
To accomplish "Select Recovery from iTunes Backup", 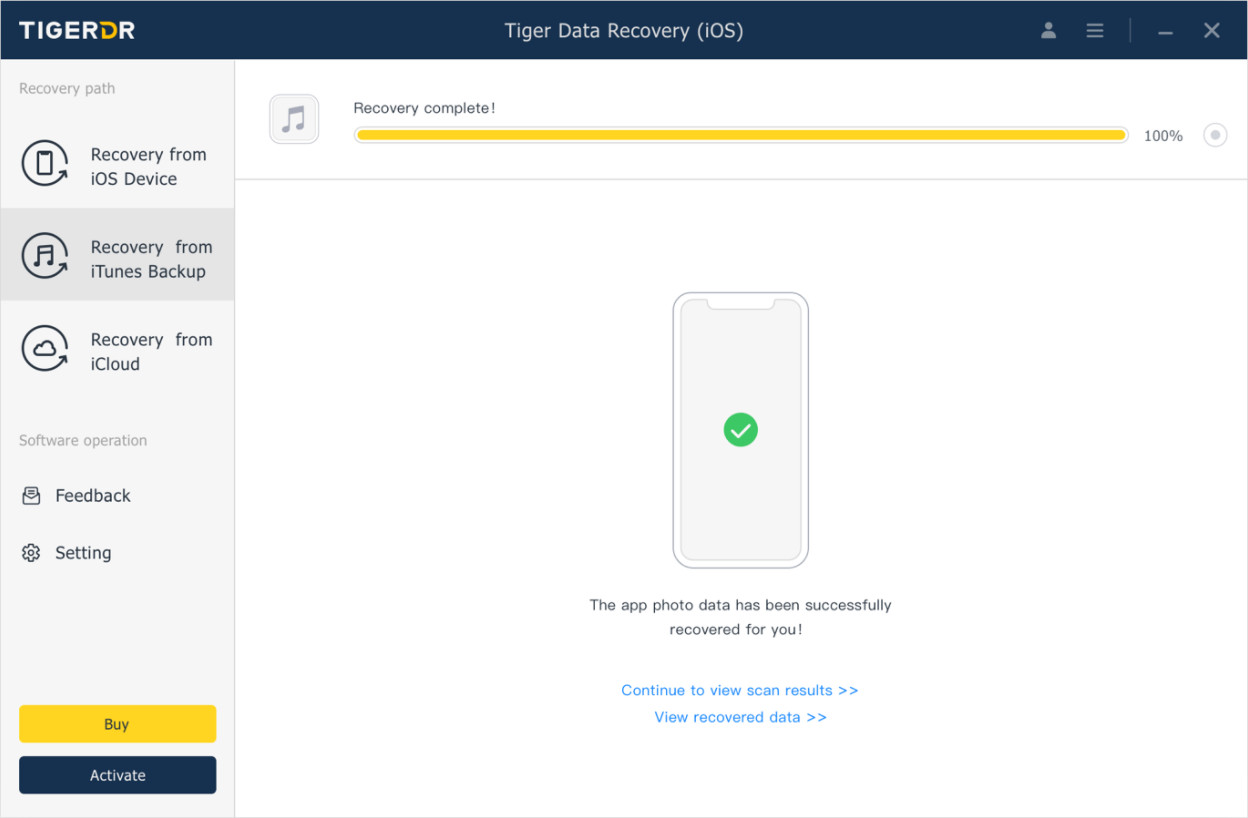I will point(117,255).
